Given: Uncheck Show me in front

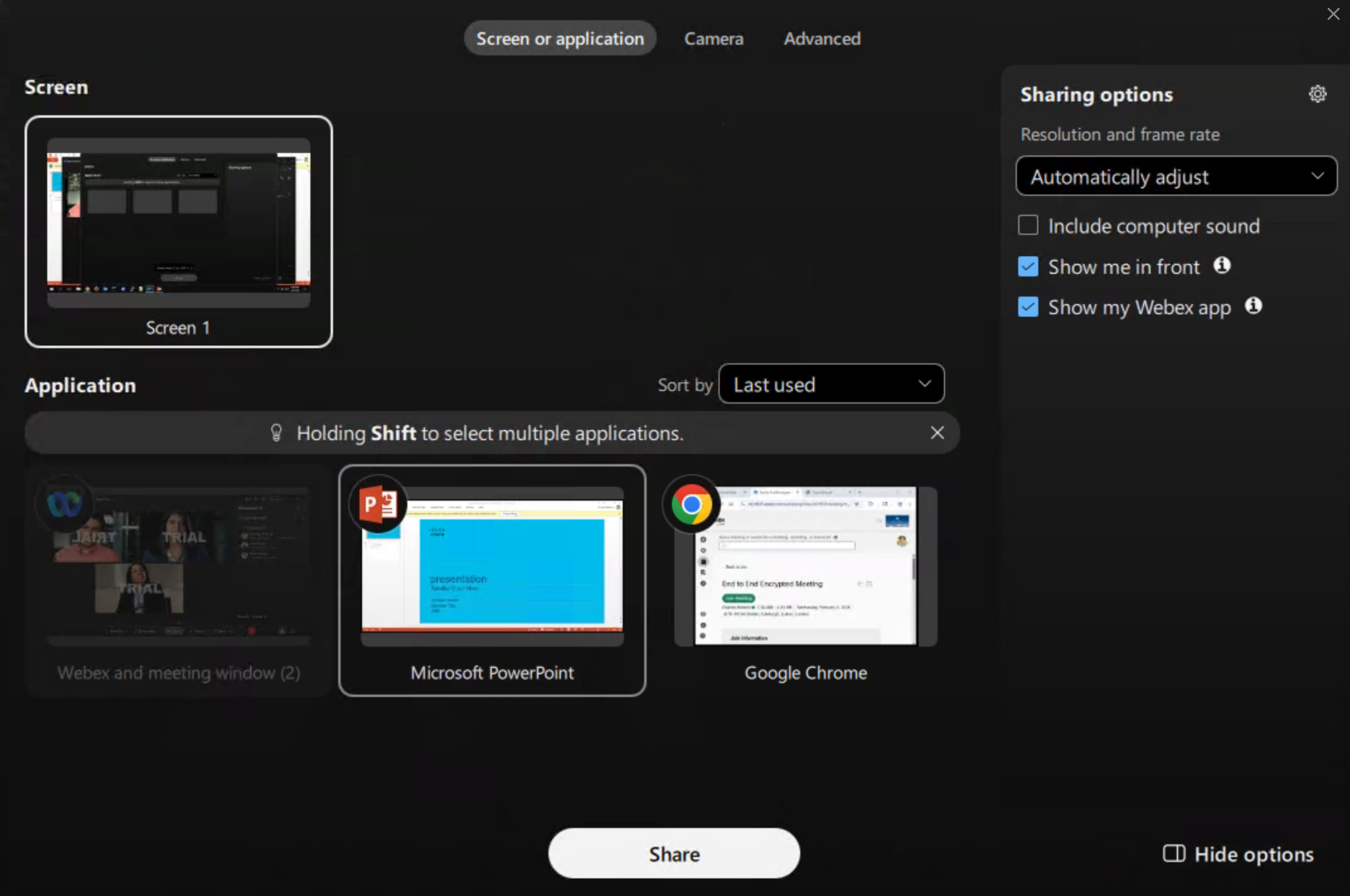Looking at the screenshot, I should pyautogui.click(x=1028, y=266).
